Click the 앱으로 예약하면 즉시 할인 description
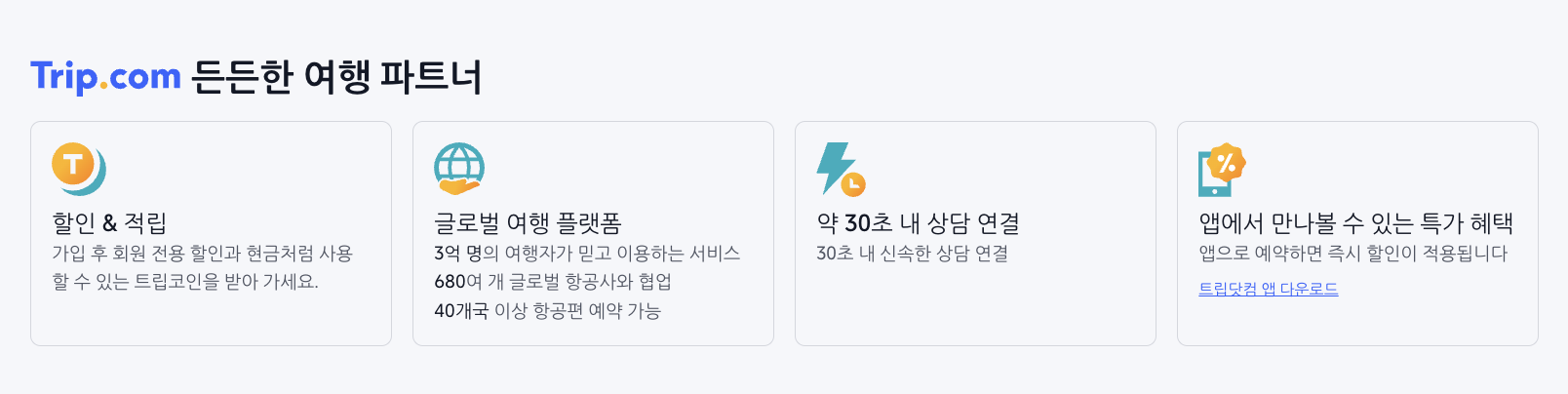 pyautogui.click(x=1352, y=254)
